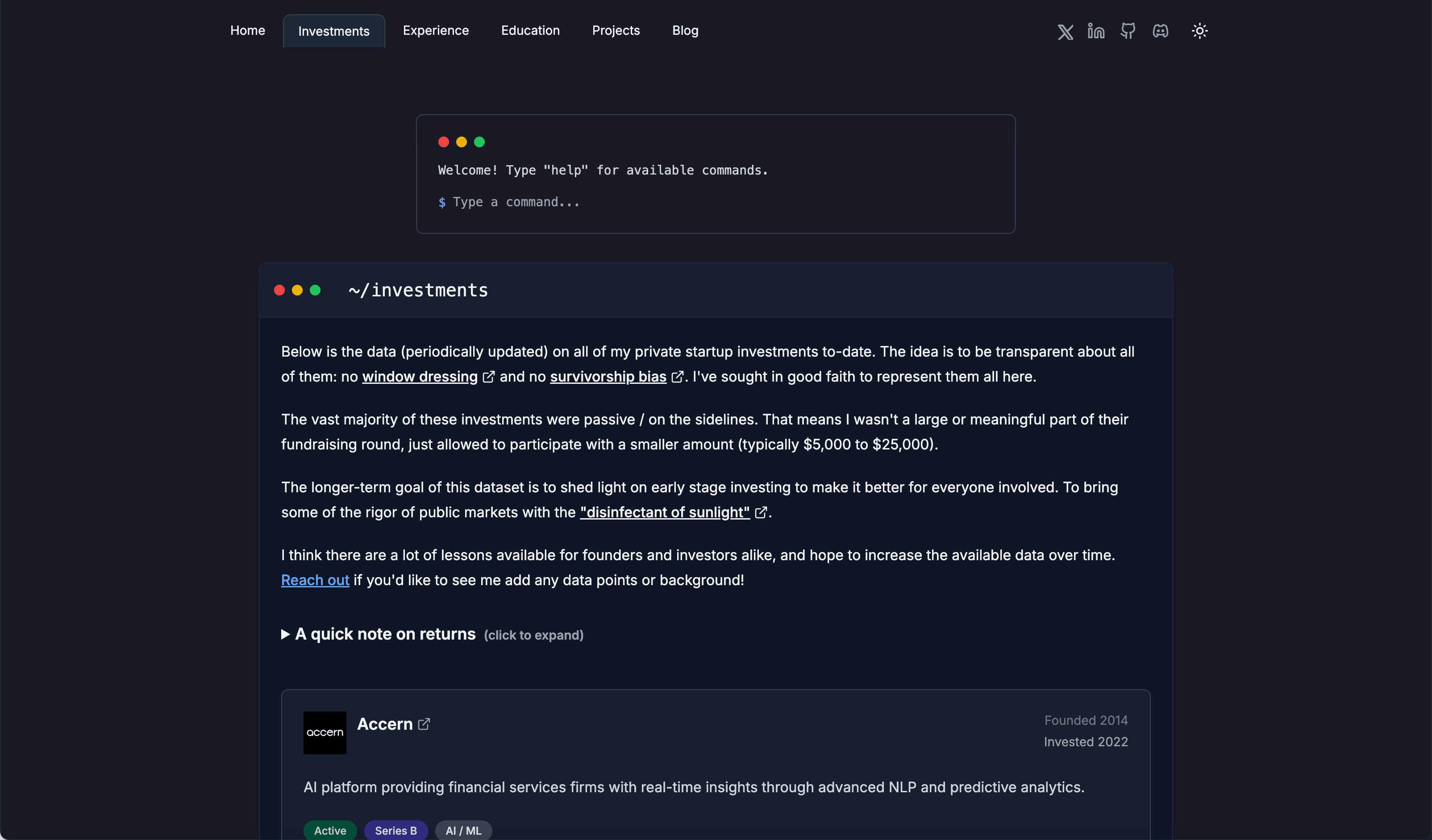This screenshot has width=1432, height=840.
Task: Toggle light theme with the sun icon
Action: 1199,31
